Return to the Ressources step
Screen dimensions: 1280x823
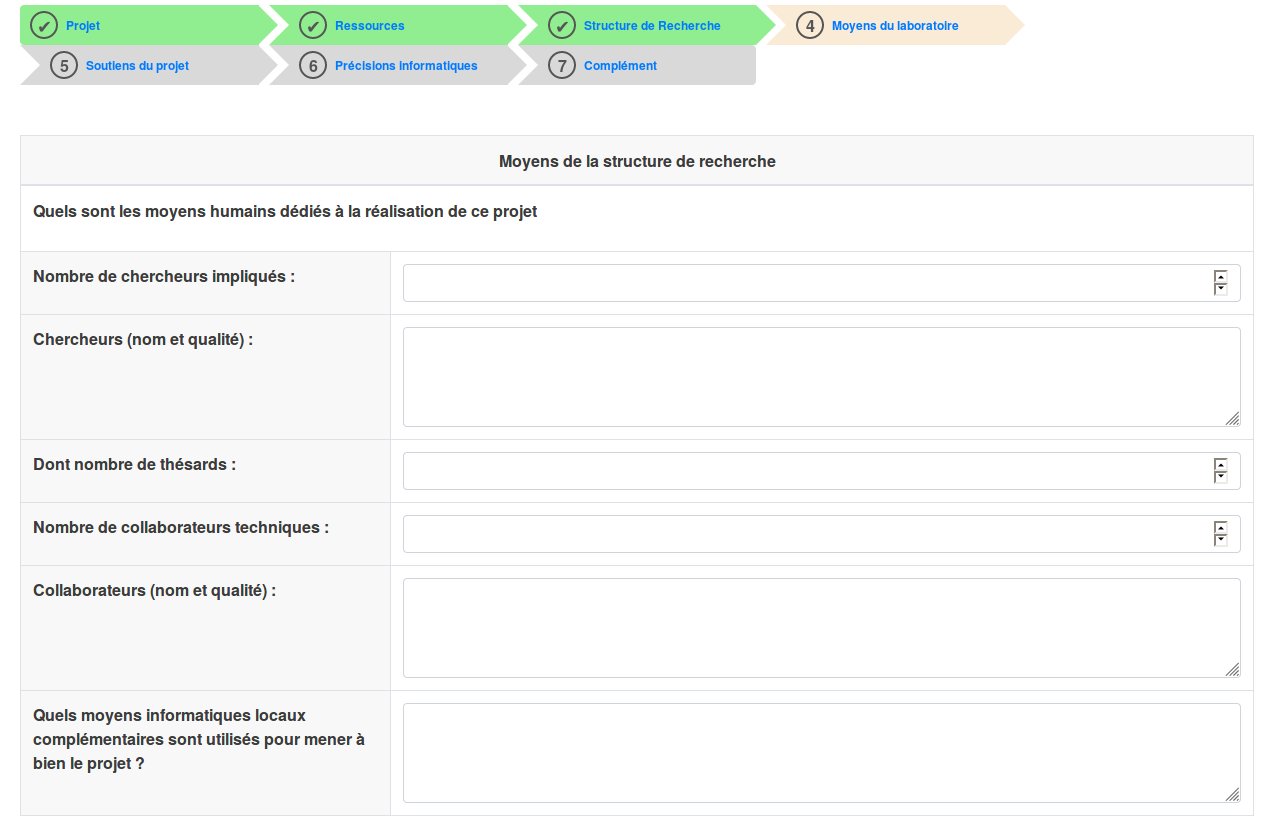pyautogui.click(x=369, y=25)
